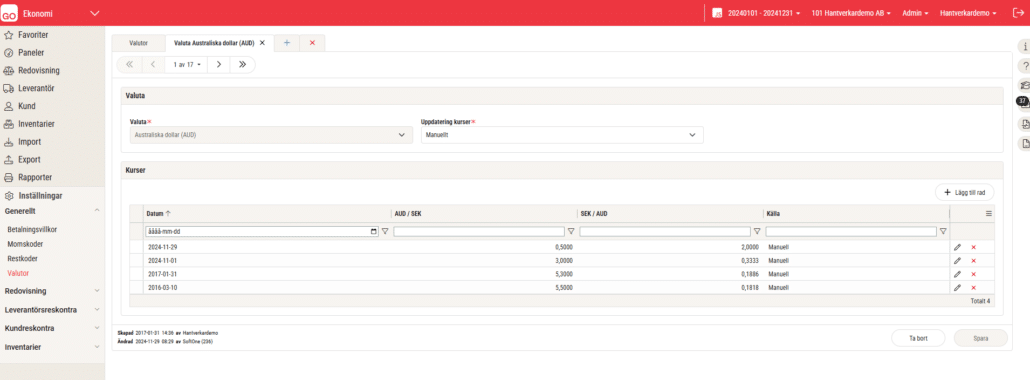
Task: Go to the first currency record
Action: [x=129, y=64]
